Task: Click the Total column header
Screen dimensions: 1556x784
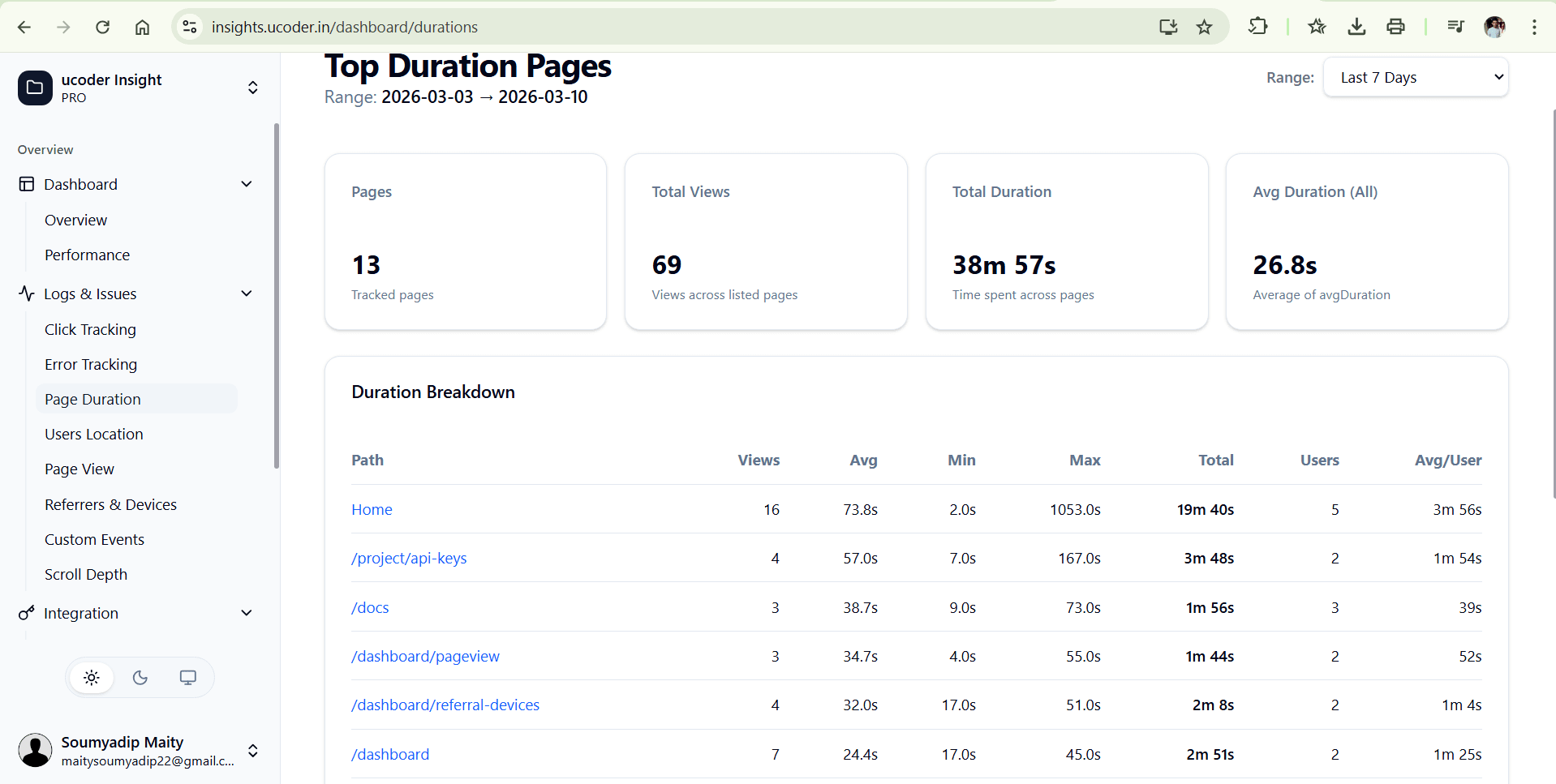Action: point(1216,460)
